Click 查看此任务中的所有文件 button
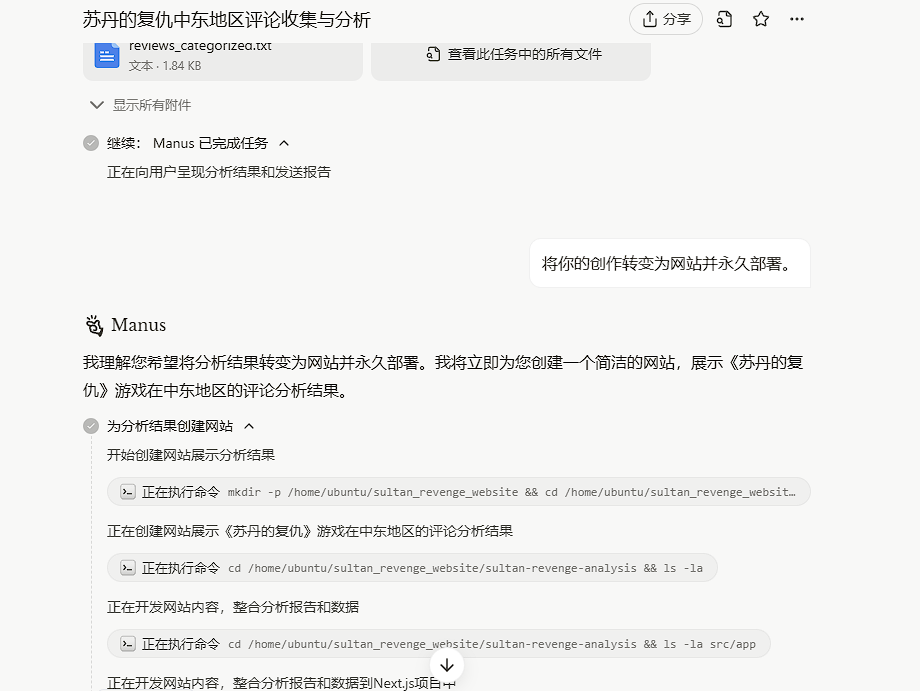The width and height of the screenshot is (920, 691). tap(511, 60)
